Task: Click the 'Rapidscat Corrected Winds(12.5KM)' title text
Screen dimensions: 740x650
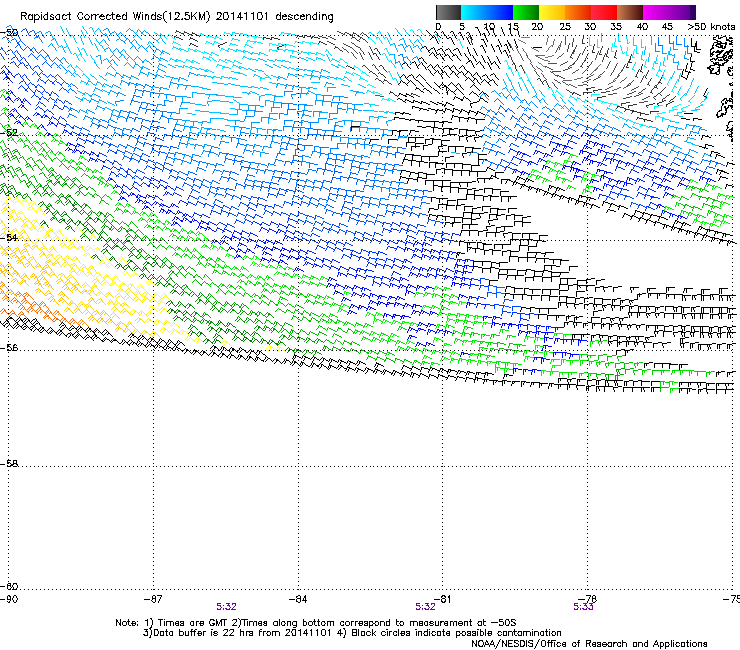Action: (x=115, y=17)
